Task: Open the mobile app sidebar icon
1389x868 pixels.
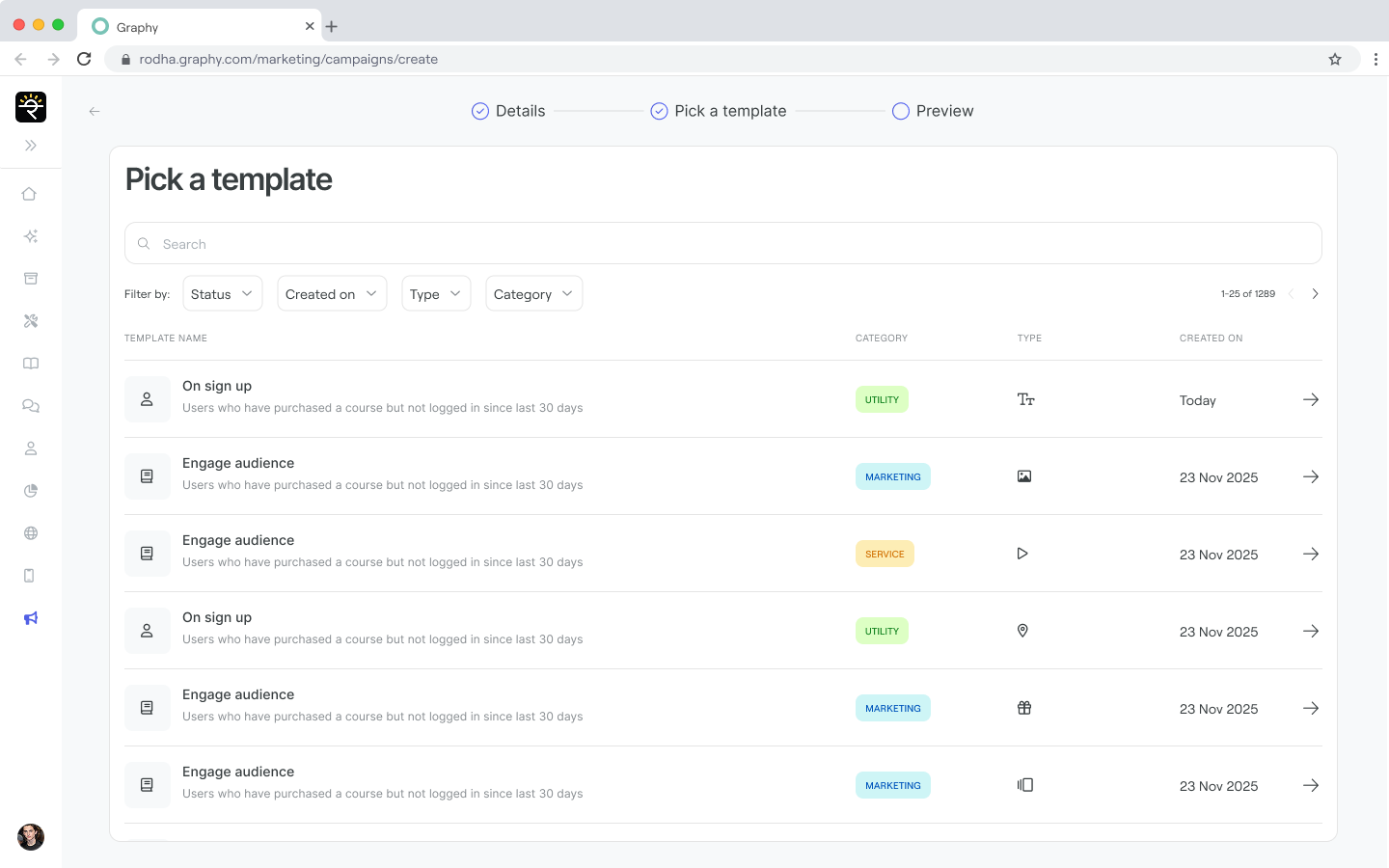Action: tap(30, 576)
